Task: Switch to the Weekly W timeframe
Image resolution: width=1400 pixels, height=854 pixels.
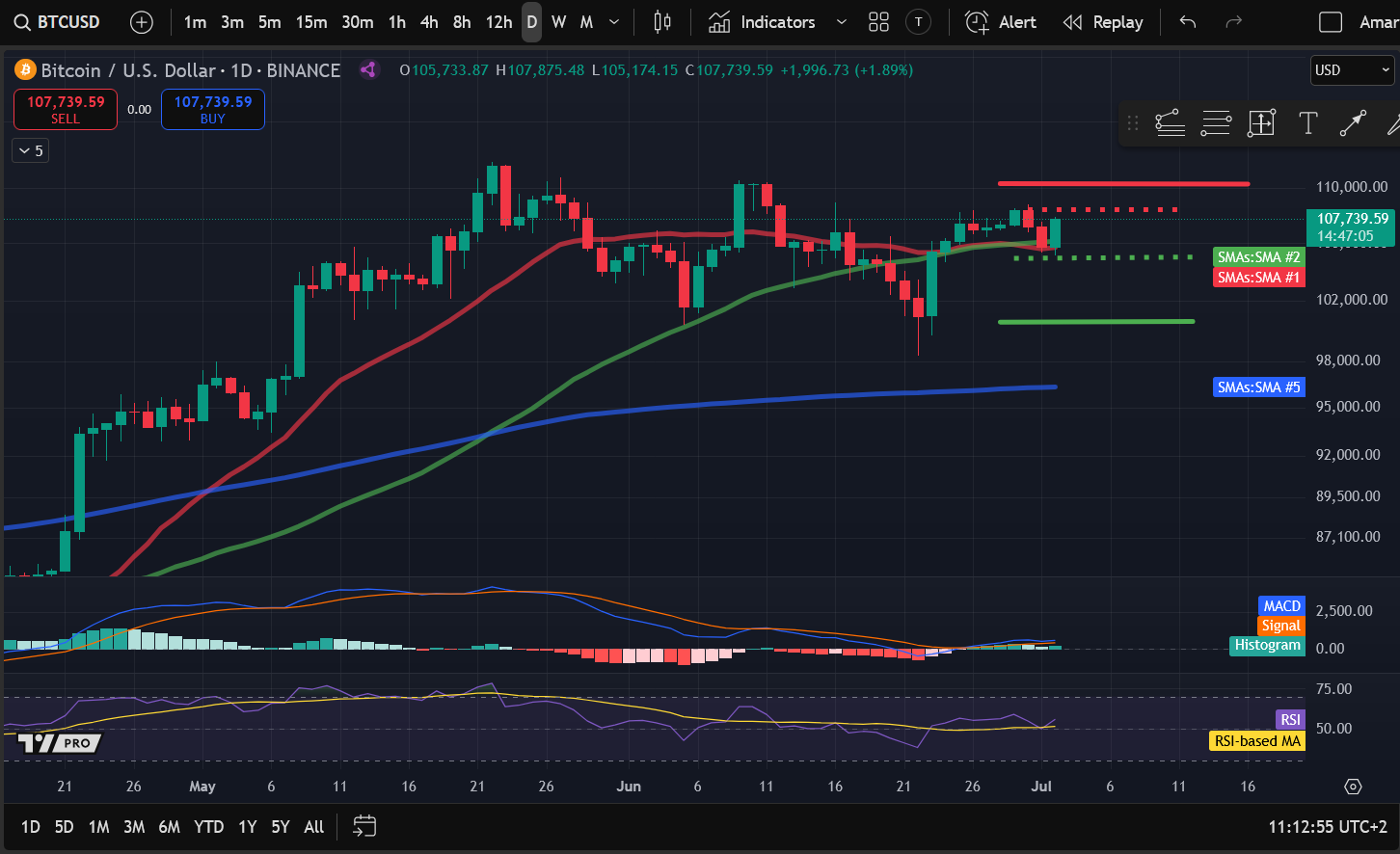Action: point(559,22)
